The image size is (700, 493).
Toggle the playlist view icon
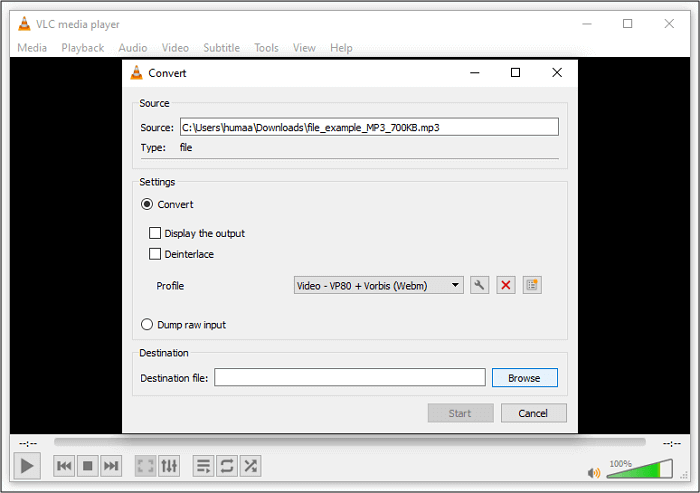click(203, 466)
